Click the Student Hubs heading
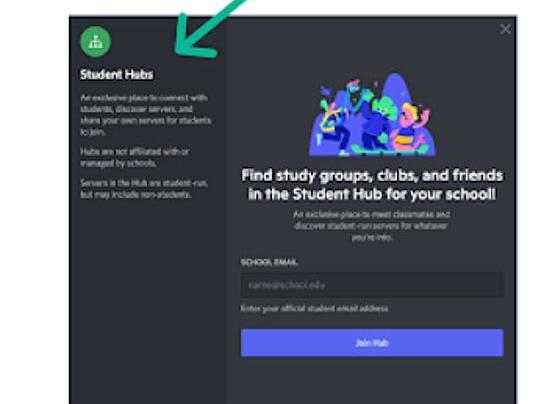This screenshot has width=556, height=404. click(117, 74)
